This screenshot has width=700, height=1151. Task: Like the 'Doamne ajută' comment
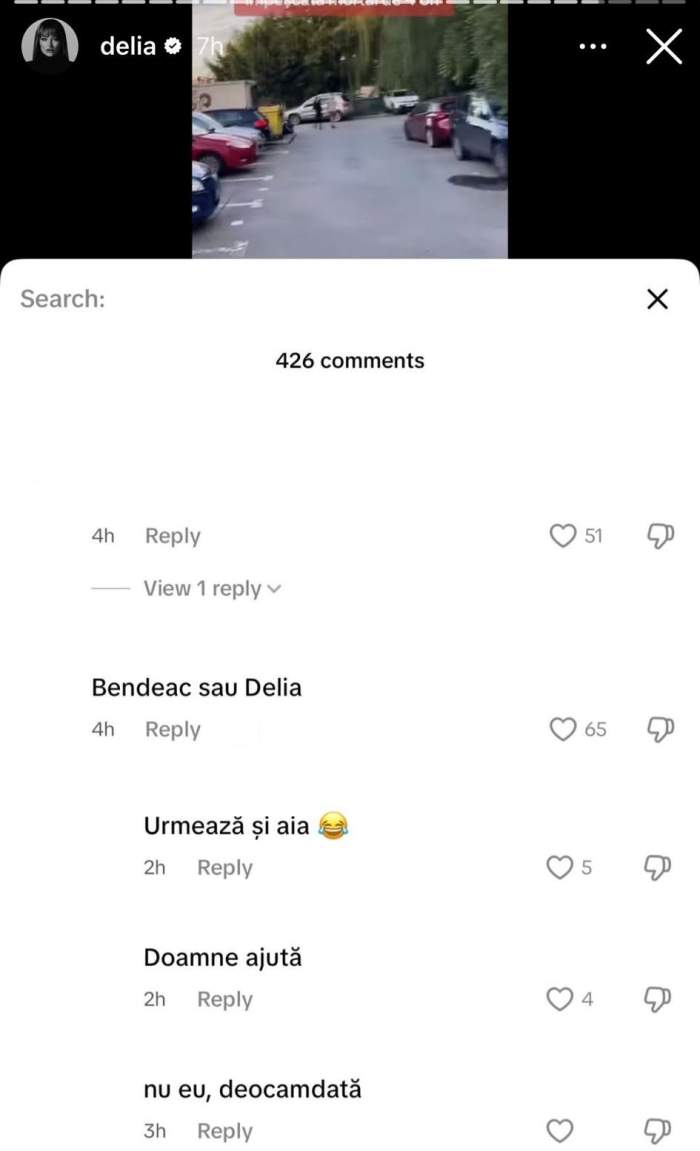pyautogui.click(x=560, y=999)
